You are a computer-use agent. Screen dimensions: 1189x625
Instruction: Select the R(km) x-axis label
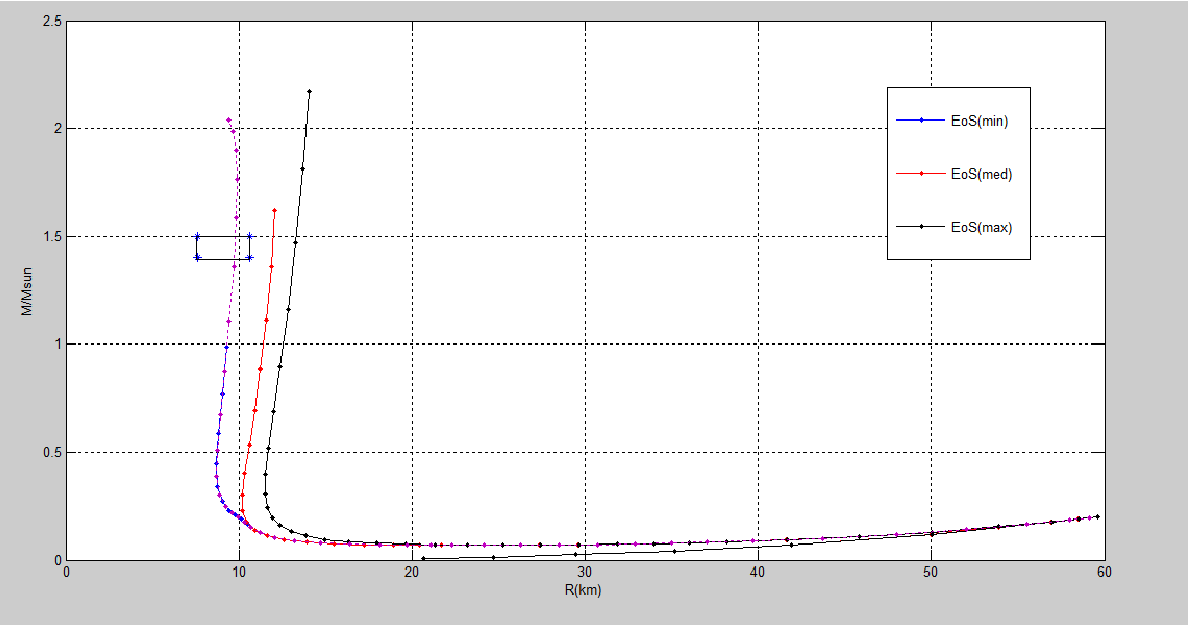click(x=583, y=589)
